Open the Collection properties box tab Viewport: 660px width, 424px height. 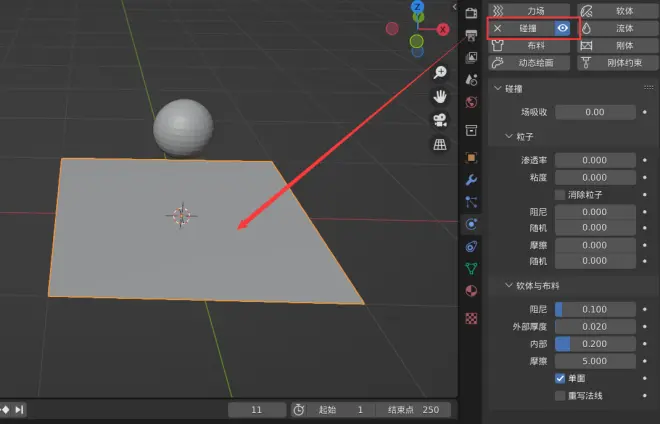(471, 130)
